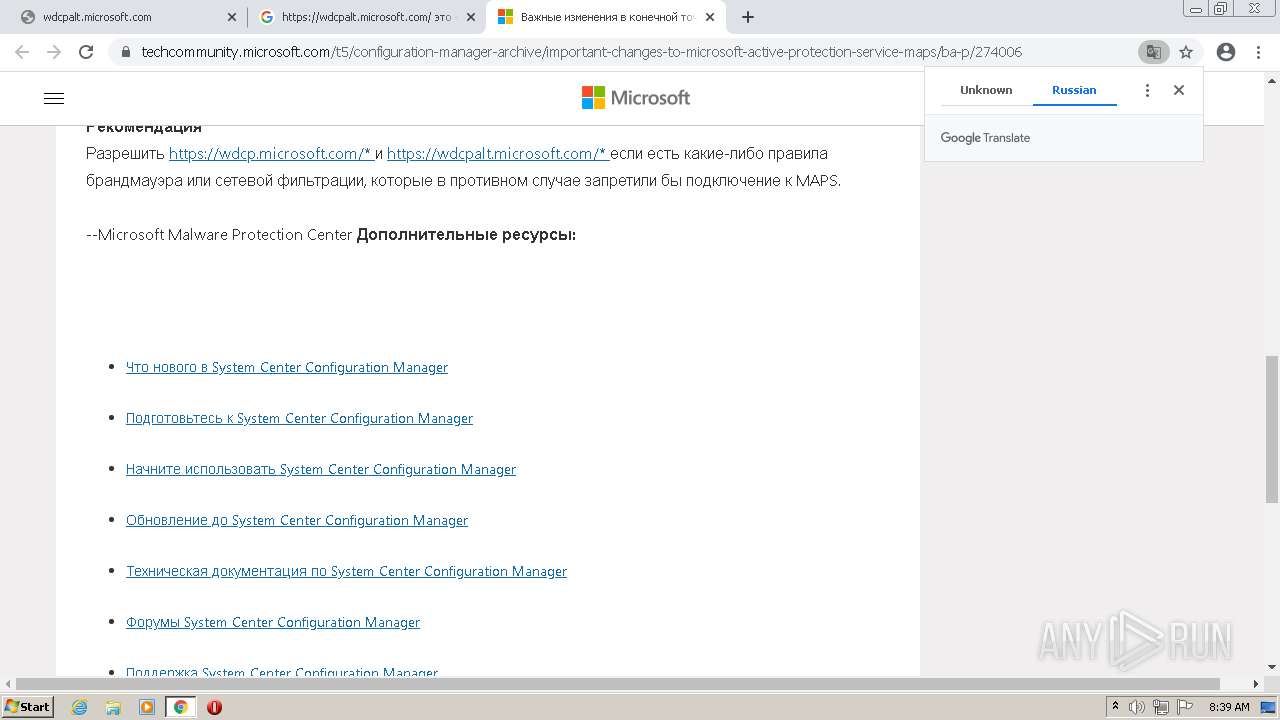The width and height of the screenshot is (1280, 720).
Task: Launch Internet Explorer from the taskbar
Action: [x=80, y=707]
